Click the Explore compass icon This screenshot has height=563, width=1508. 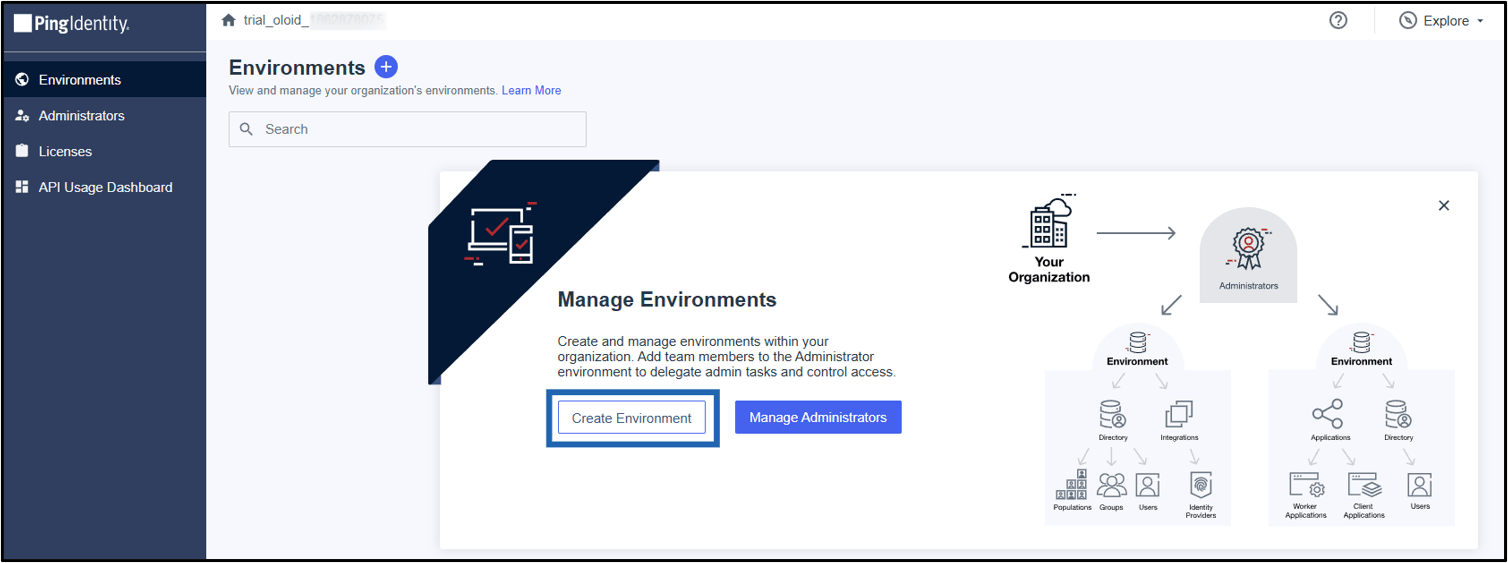[1408, 20]
